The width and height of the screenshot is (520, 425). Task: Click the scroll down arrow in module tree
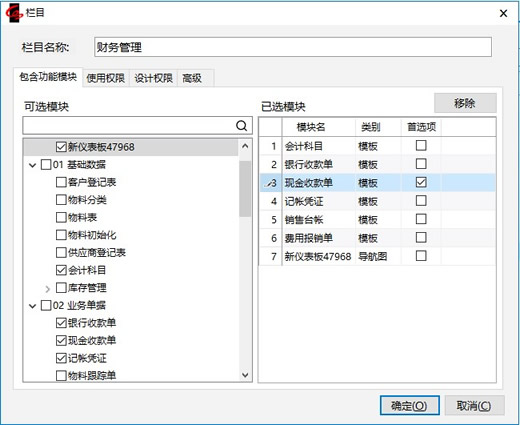pos(245,375)
